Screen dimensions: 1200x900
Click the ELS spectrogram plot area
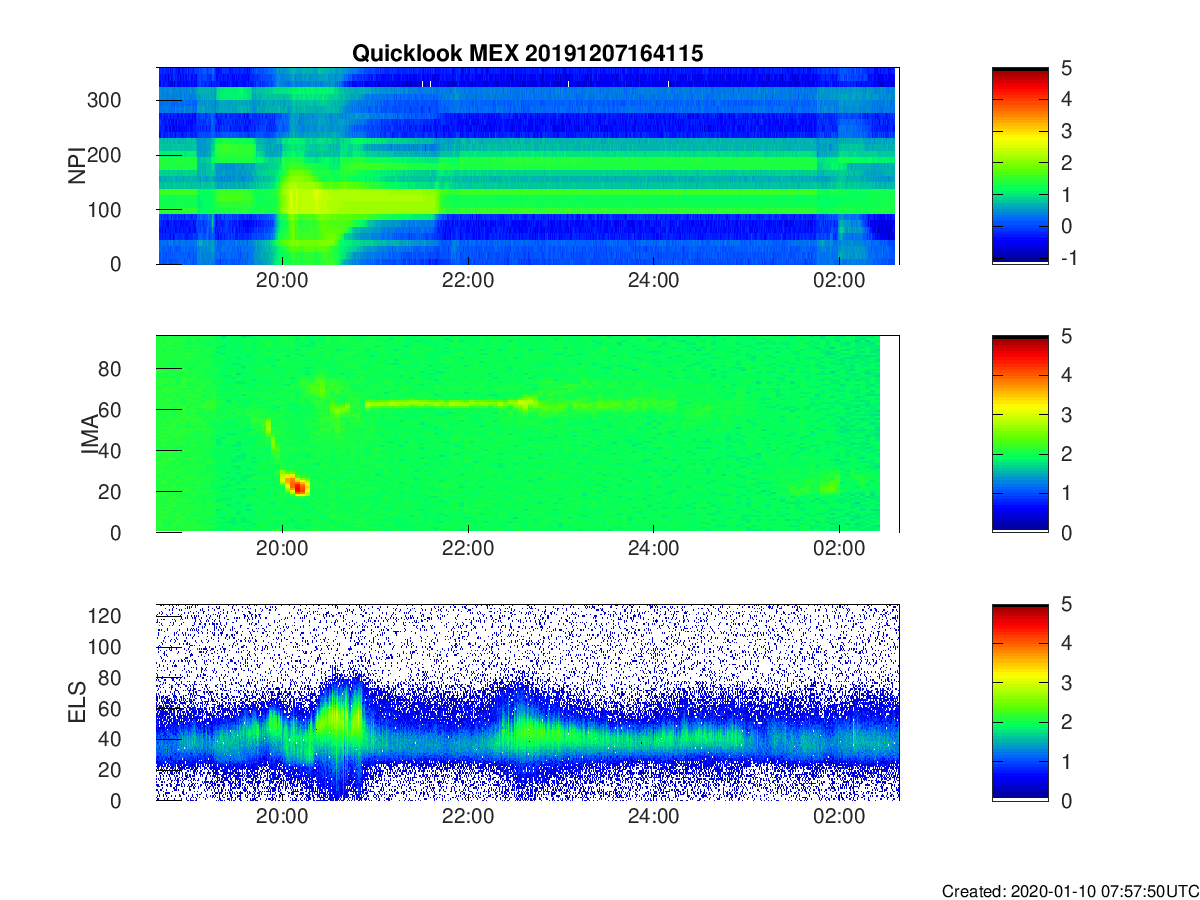coord(528,702)
